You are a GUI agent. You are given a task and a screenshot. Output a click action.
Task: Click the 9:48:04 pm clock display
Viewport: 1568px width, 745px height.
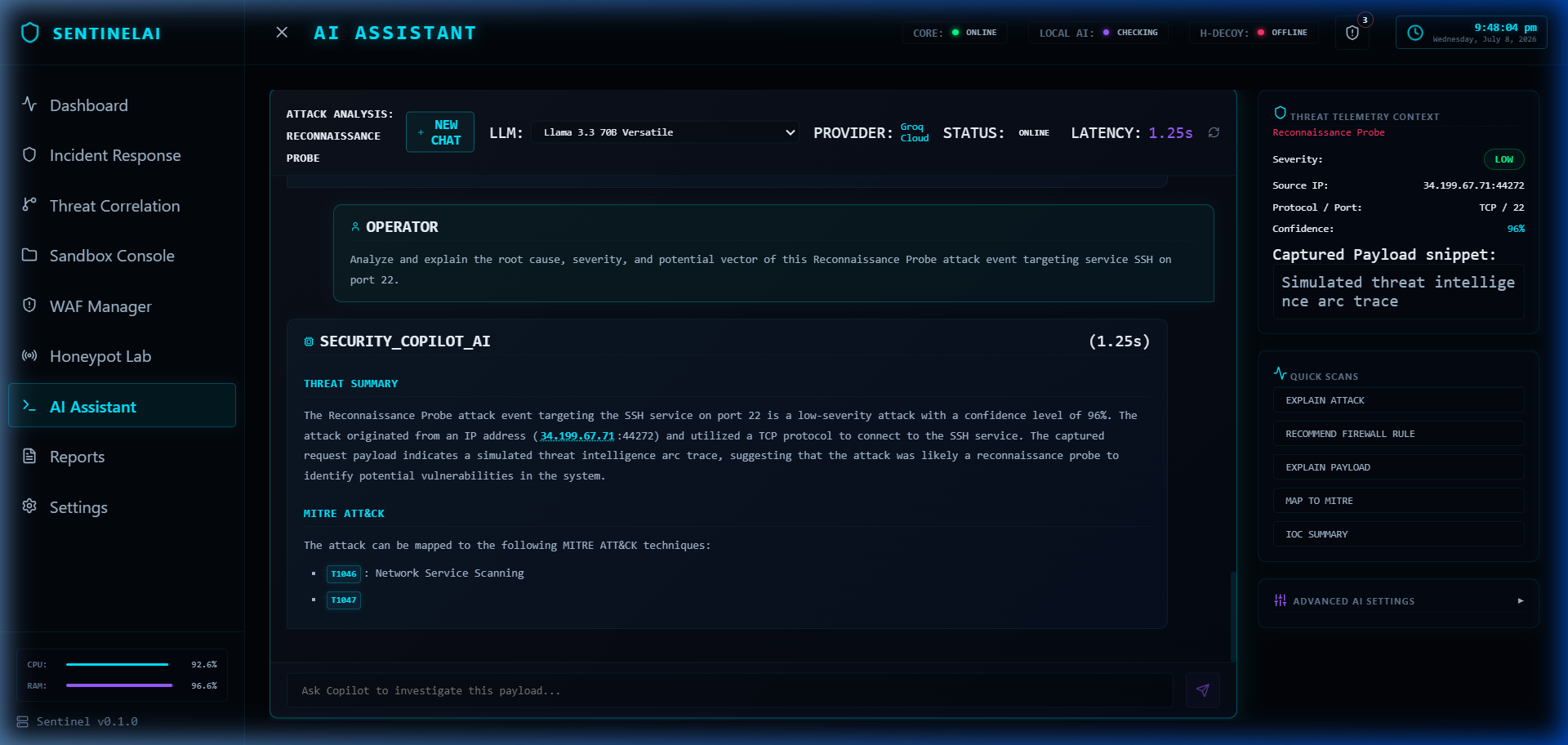(x=1505, y=28)
